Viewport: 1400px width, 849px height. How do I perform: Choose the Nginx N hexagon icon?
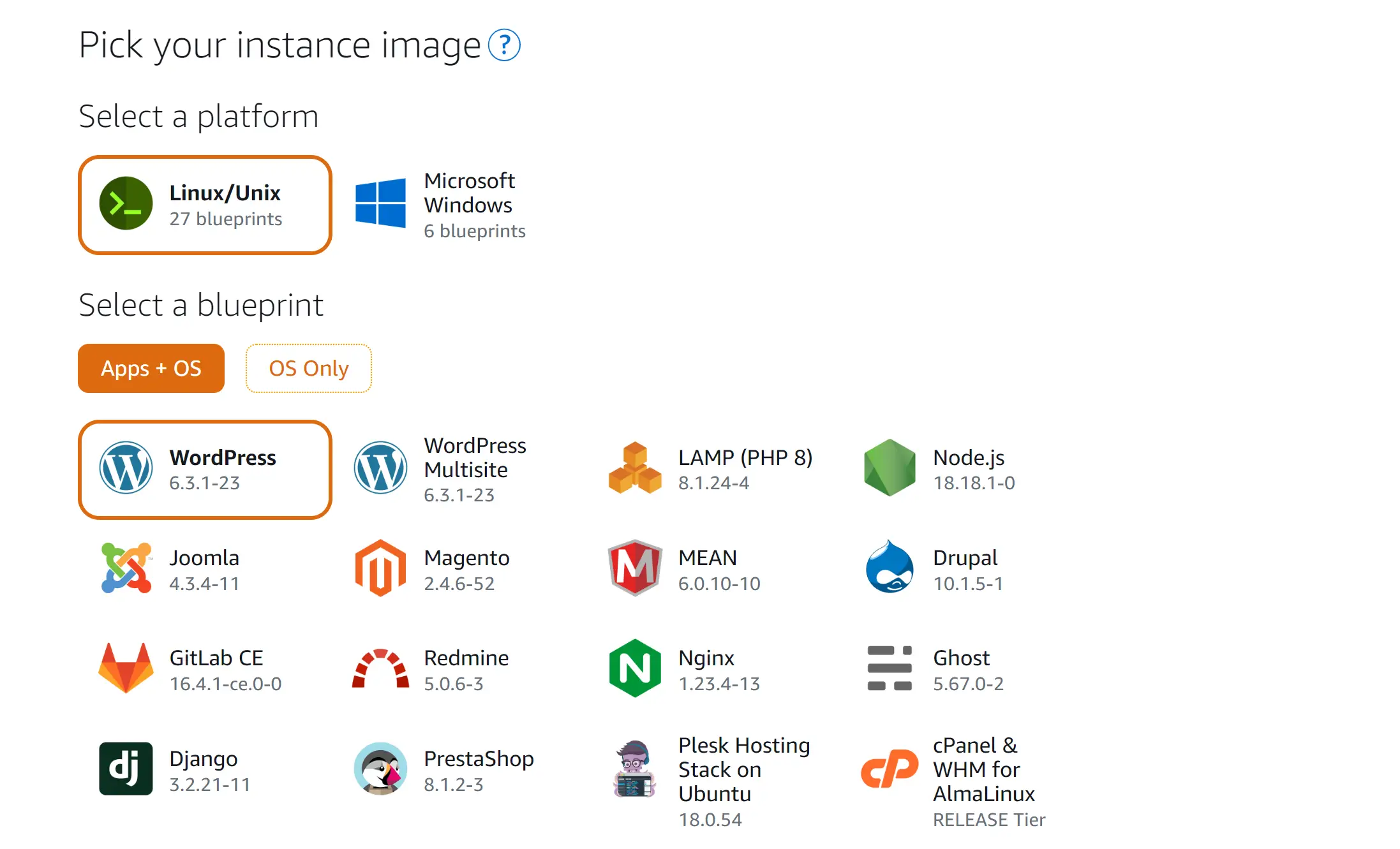(x=635, y=668)
